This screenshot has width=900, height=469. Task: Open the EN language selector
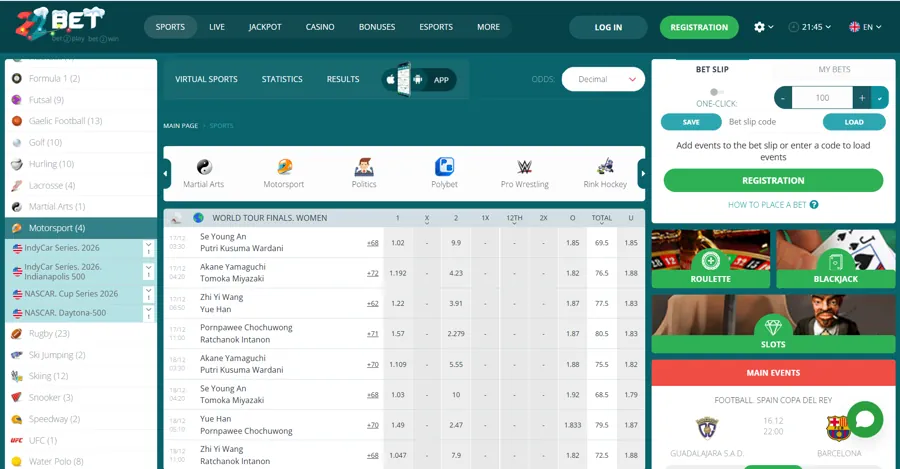pos(865,27)
